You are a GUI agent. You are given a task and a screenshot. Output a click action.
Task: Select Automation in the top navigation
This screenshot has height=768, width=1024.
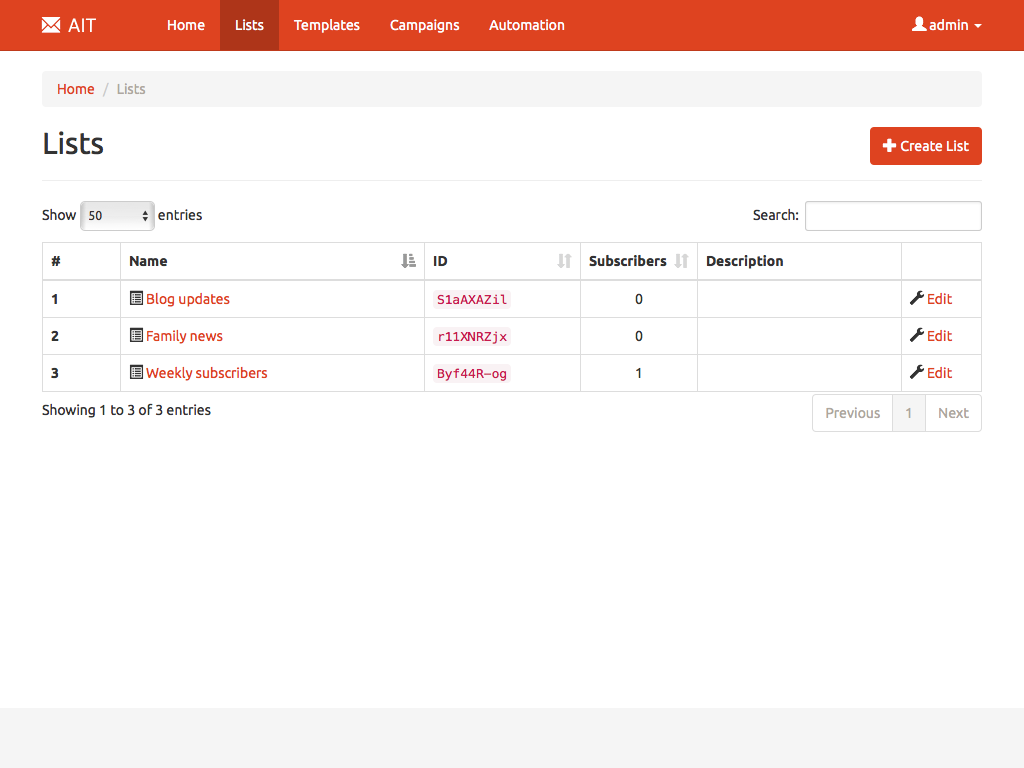[526, 25]
